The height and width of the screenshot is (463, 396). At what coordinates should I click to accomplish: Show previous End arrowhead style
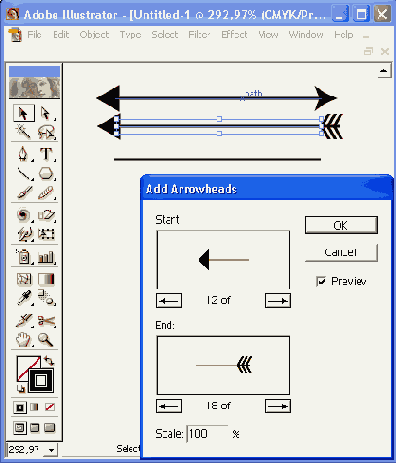click(x=169, y=406)
